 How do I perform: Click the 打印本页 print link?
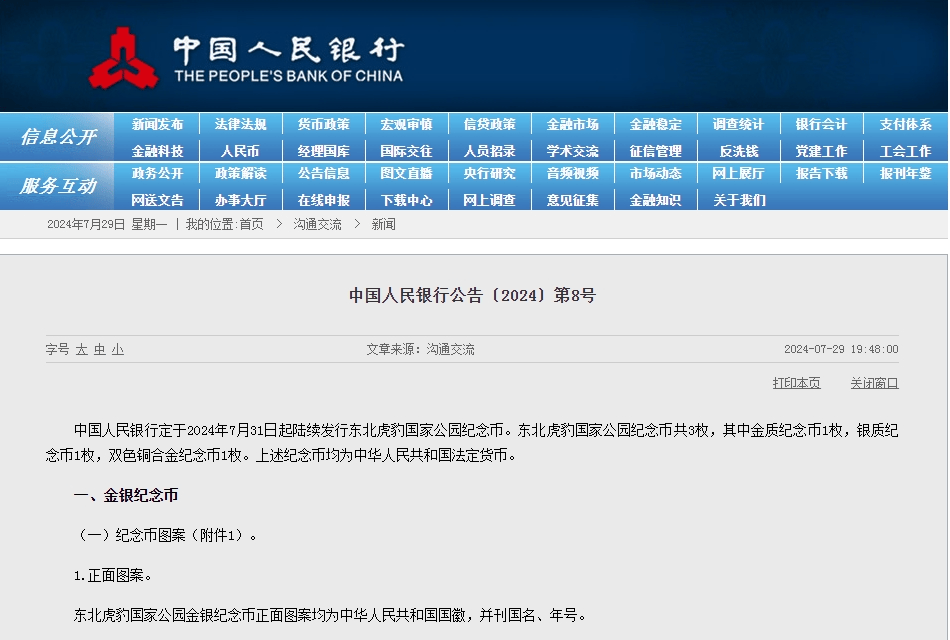[797, 383]
